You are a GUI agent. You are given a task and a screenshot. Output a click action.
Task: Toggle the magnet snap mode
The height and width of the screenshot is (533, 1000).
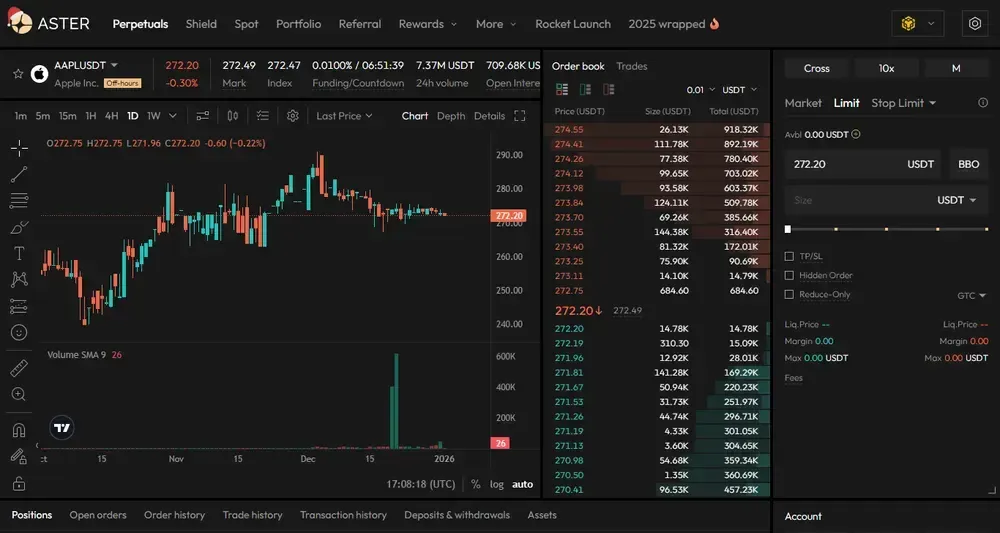click(x=19, y=430)
